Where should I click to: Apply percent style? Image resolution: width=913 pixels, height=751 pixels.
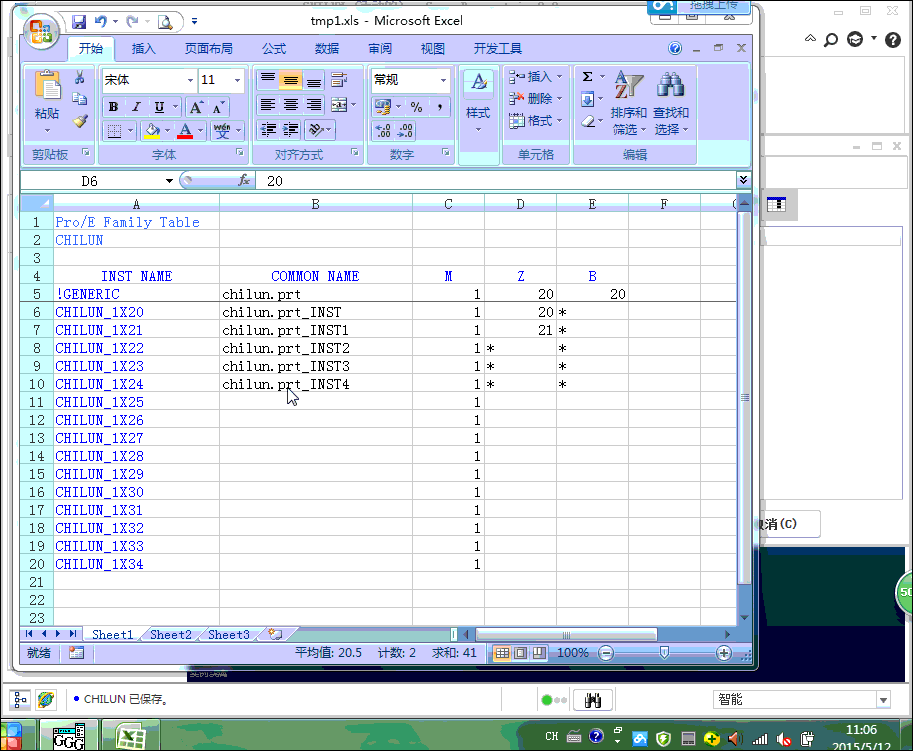pyautogui.click(x=416, y=107)
